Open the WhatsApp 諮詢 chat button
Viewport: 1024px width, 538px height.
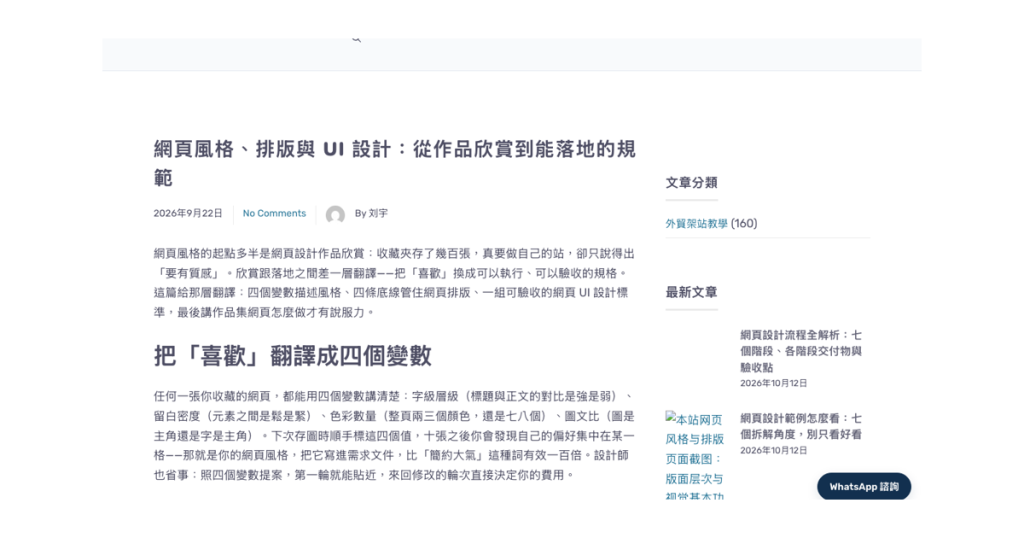pyautogui.click(x=864, y=486)
